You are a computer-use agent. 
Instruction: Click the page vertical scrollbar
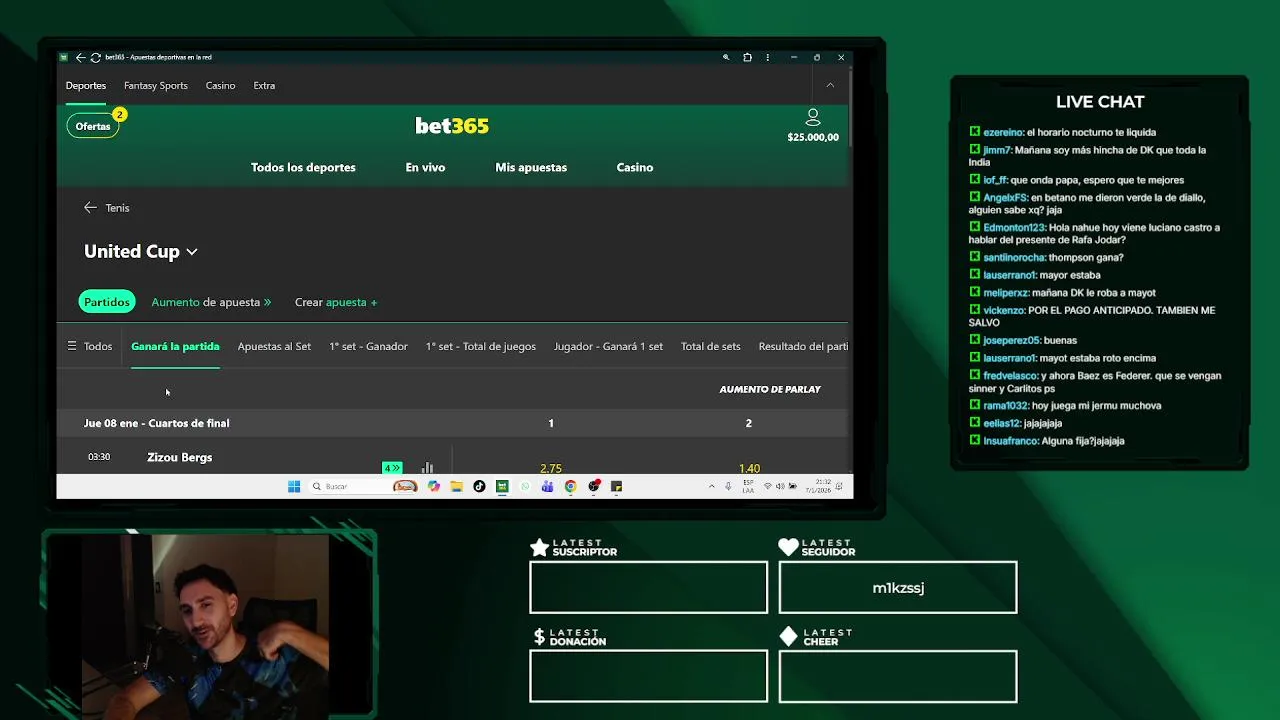[850, 110]
